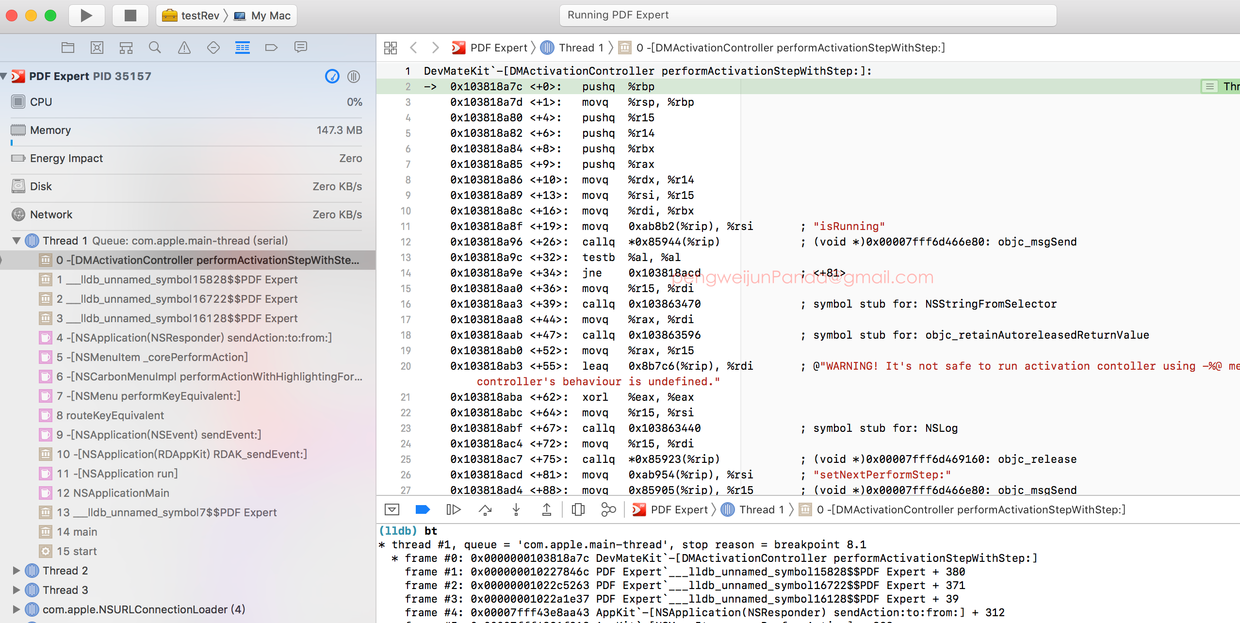Select frame 15 start
This screenshot has height=623, width=1240.
coord(187,551)
